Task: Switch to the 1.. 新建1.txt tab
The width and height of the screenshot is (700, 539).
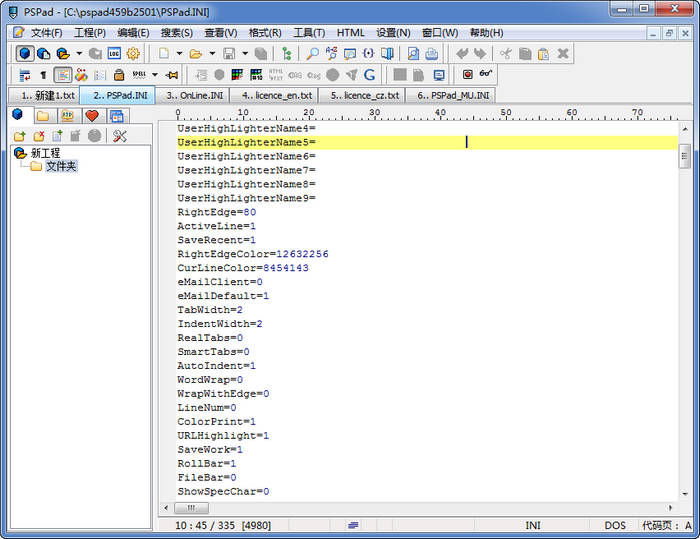Action: click(x=45, y=96)
